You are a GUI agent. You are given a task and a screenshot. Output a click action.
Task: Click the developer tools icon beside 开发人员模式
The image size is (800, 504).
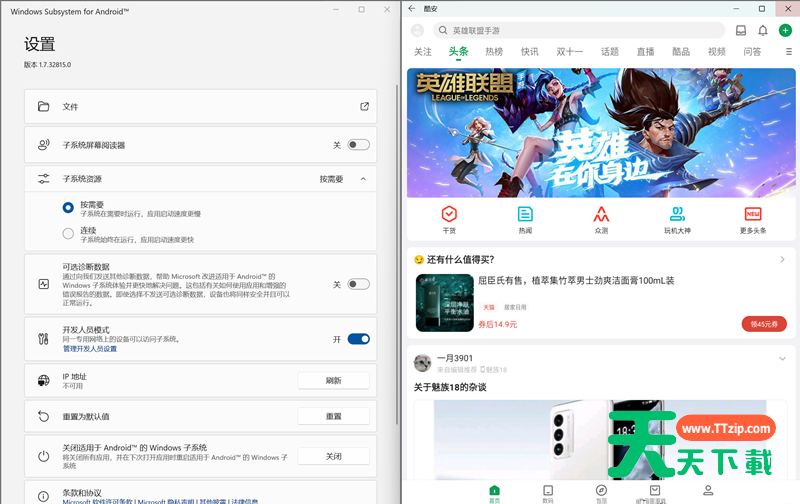(x=43, y=339)
